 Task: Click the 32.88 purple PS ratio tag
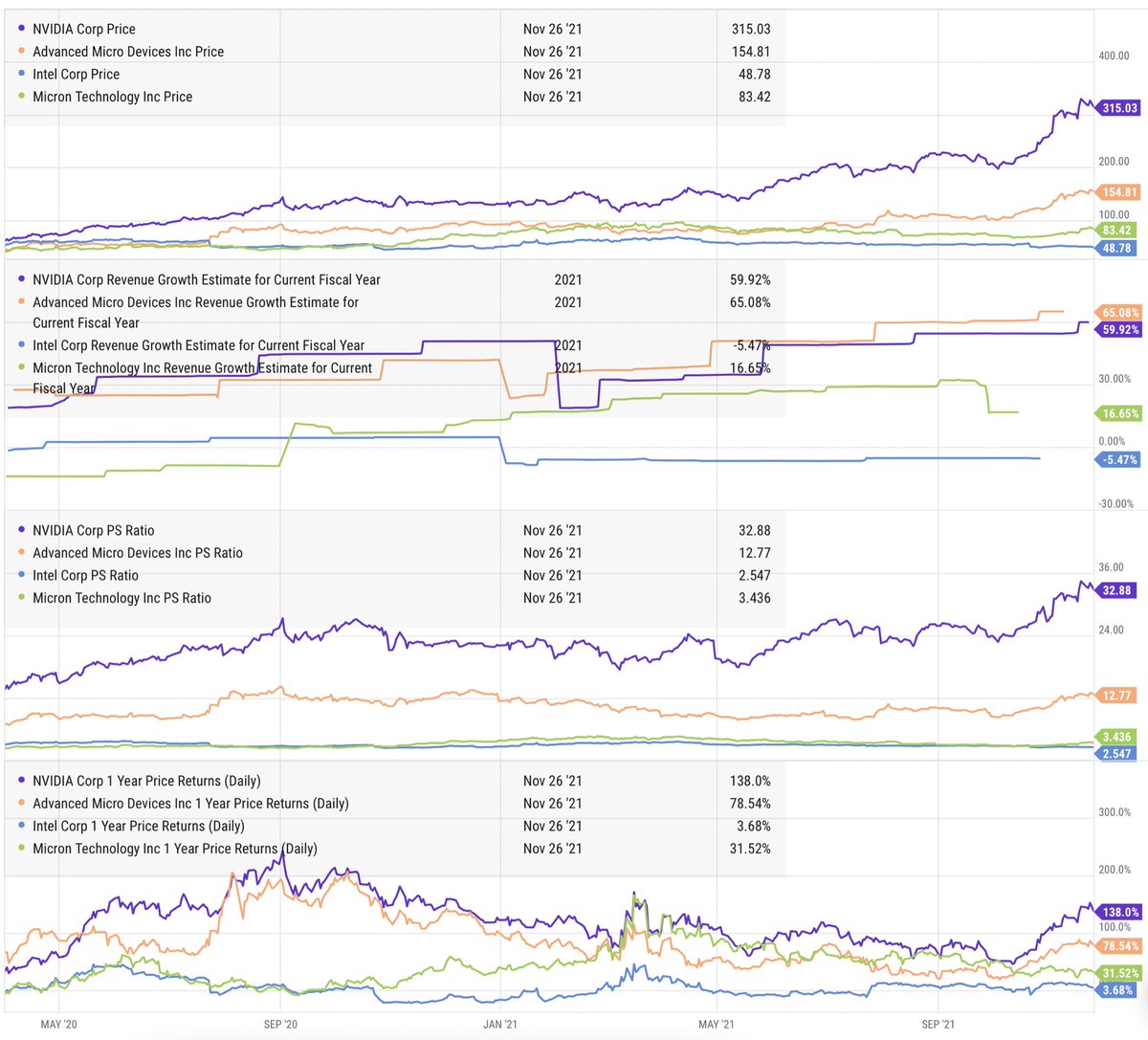pyautogui.click(x=1115, y=590)
